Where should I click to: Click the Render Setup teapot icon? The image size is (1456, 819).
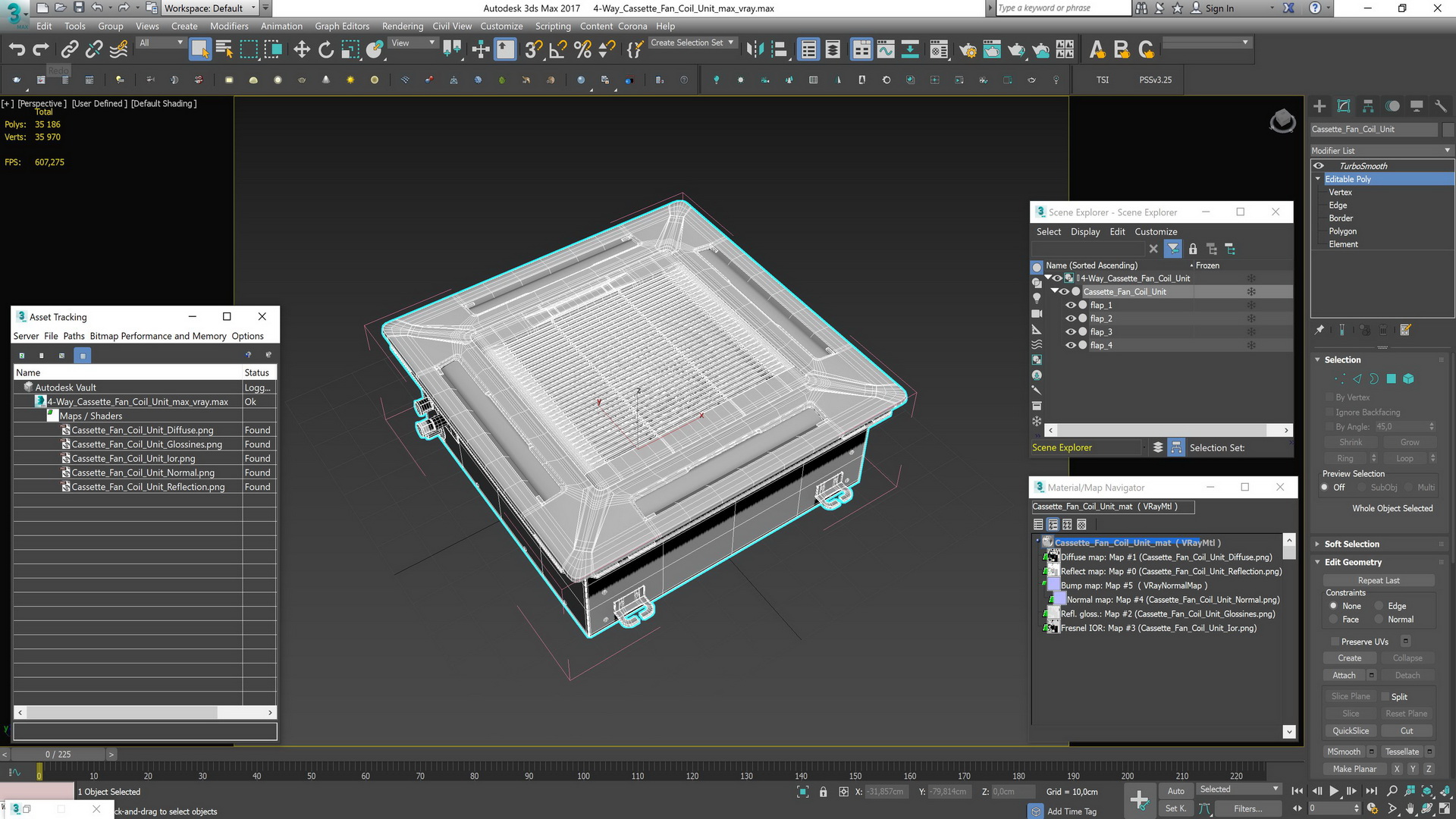pos(968,50)
